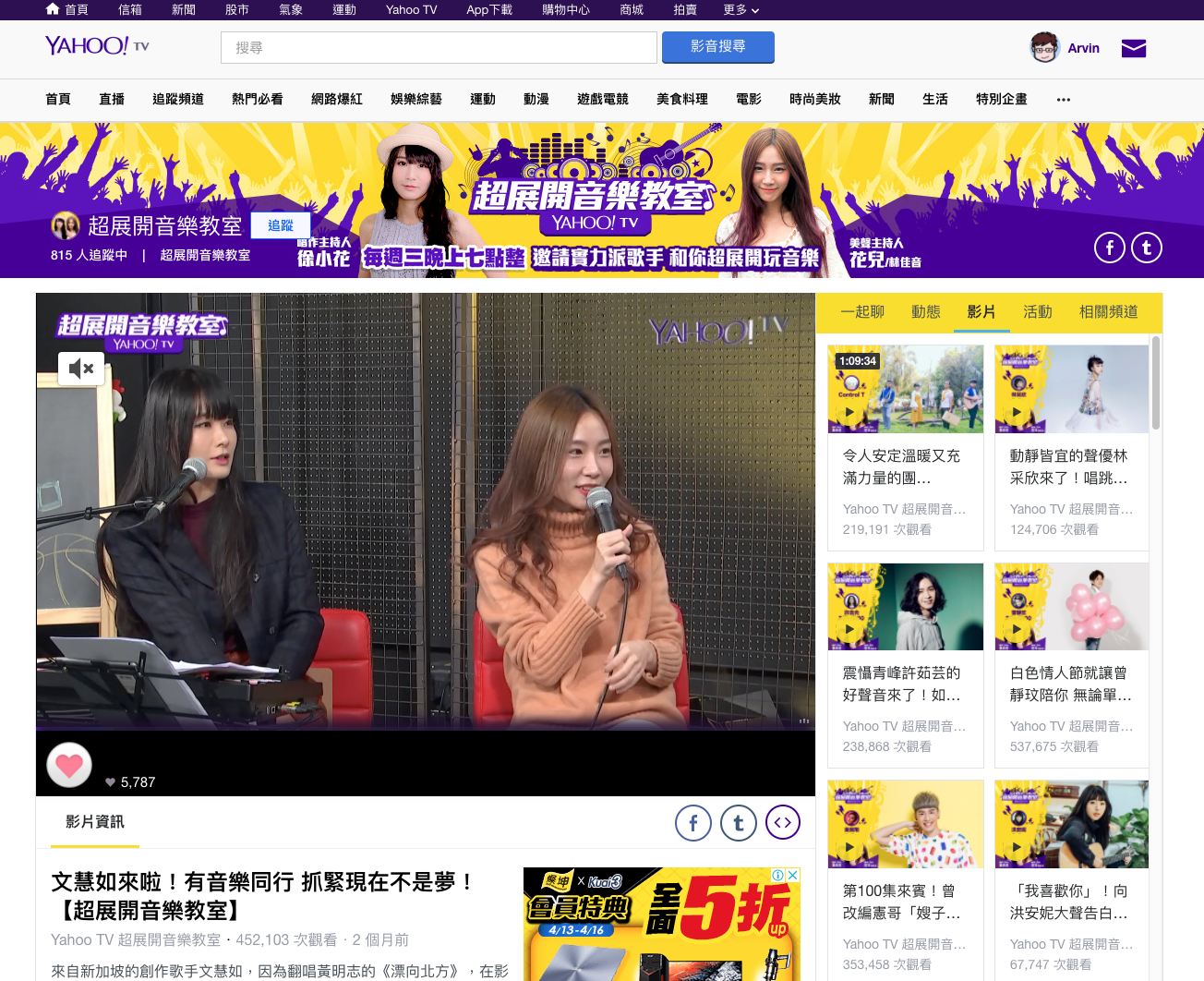Share the video on Facebook below the player
1204x981 pixels.
(693, 822)
